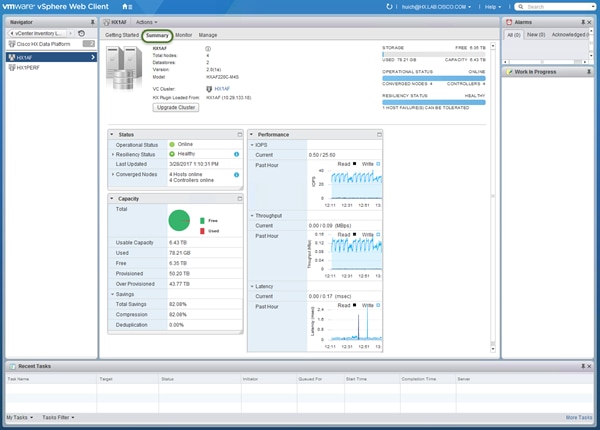Click the Storage usage bar

(x=434, y=54)
